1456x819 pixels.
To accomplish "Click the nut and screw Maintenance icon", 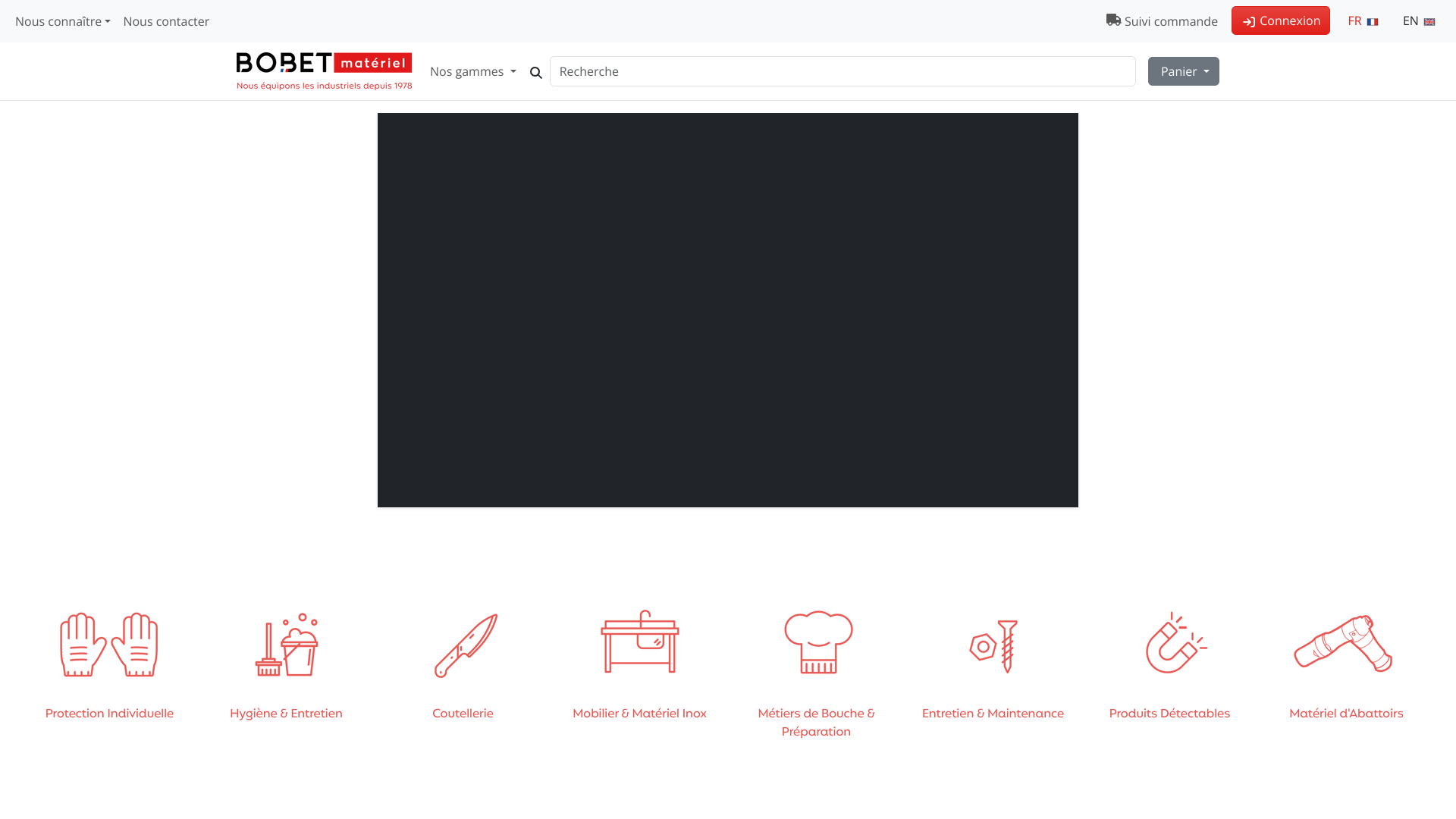I will (x=993, y=646).
